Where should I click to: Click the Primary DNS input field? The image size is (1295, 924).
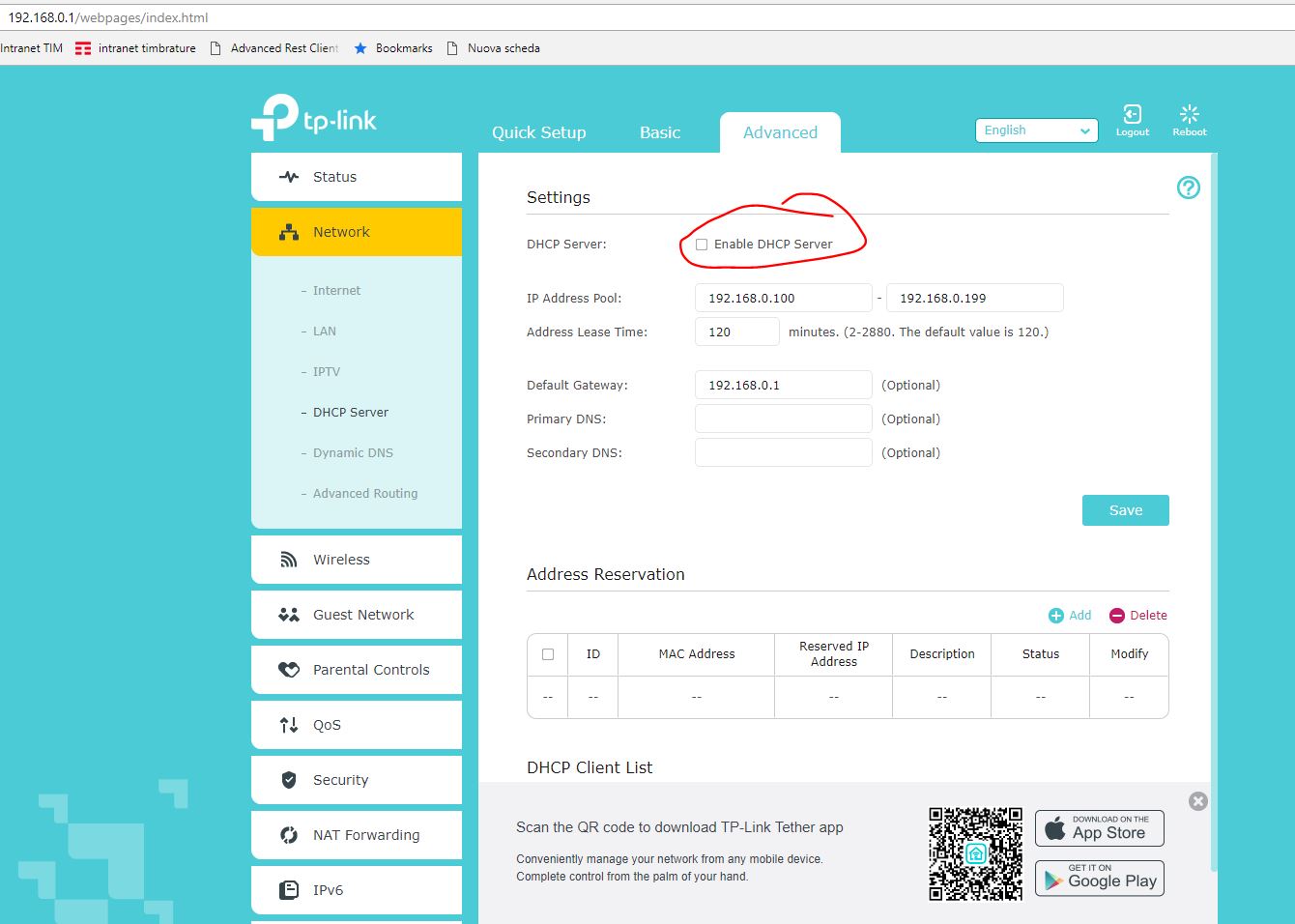click(x=783, y=419)
